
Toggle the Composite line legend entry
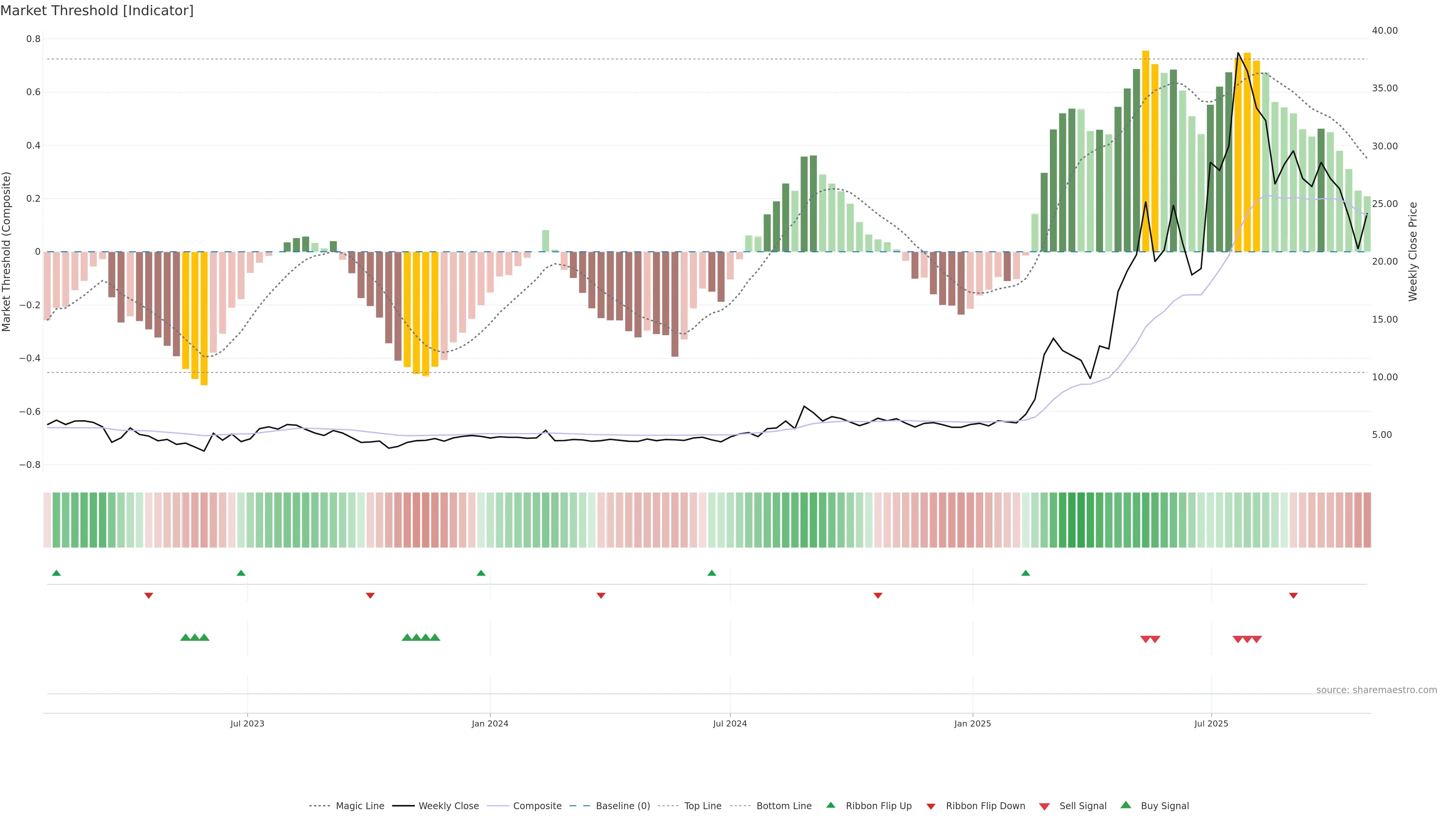(x=537, y=806)
